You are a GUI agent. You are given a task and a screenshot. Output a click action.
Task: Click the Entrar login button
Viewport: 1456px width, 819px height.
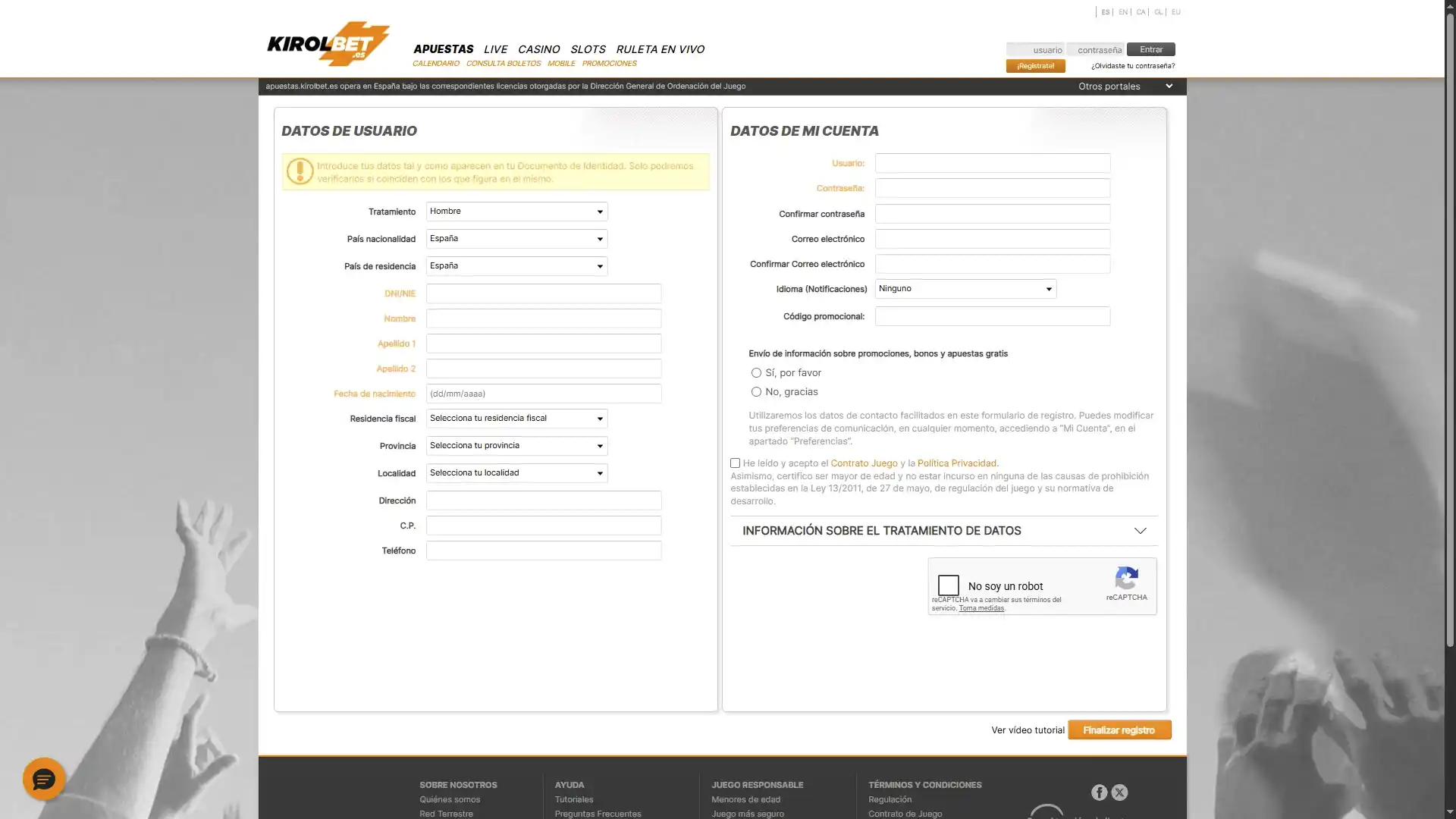point(1150,49)
